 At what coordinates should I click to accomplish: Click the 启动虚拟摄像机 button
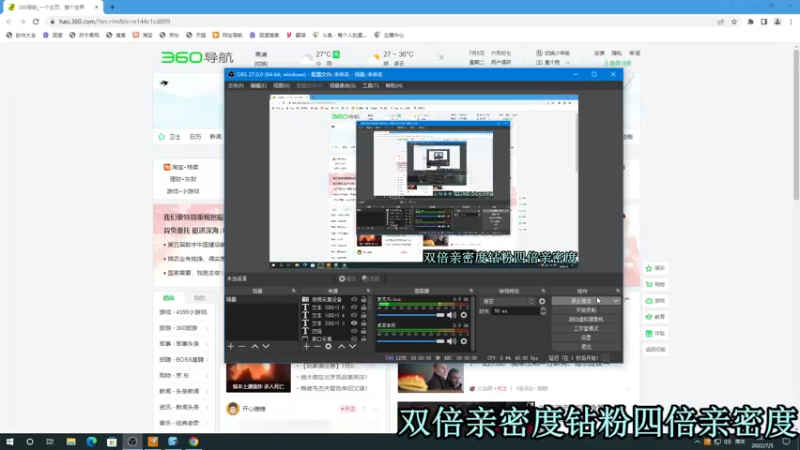(x=586, y=319)
